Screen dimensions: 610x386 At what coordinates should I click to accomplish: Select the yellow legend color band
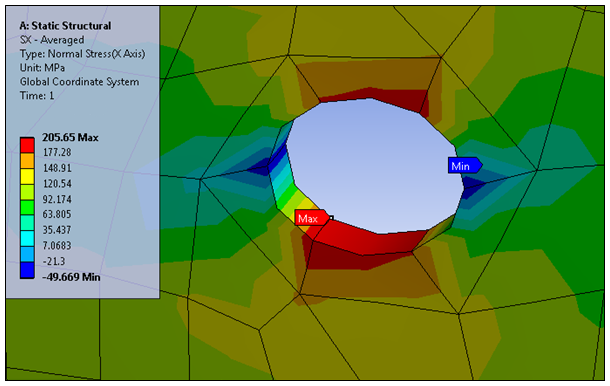[27, 176]
